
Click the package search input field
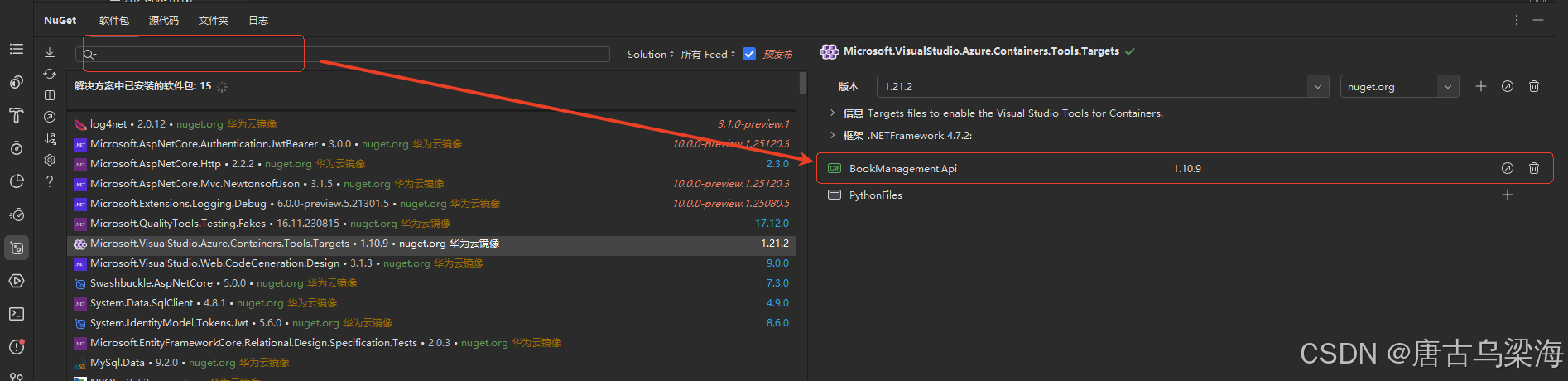point(343,54)
